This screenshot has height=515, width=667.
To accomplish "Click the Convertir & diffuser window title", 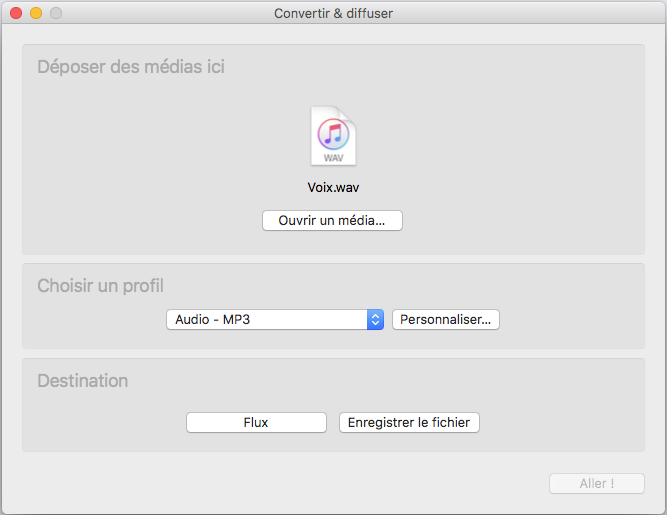I will click(334, 14).
